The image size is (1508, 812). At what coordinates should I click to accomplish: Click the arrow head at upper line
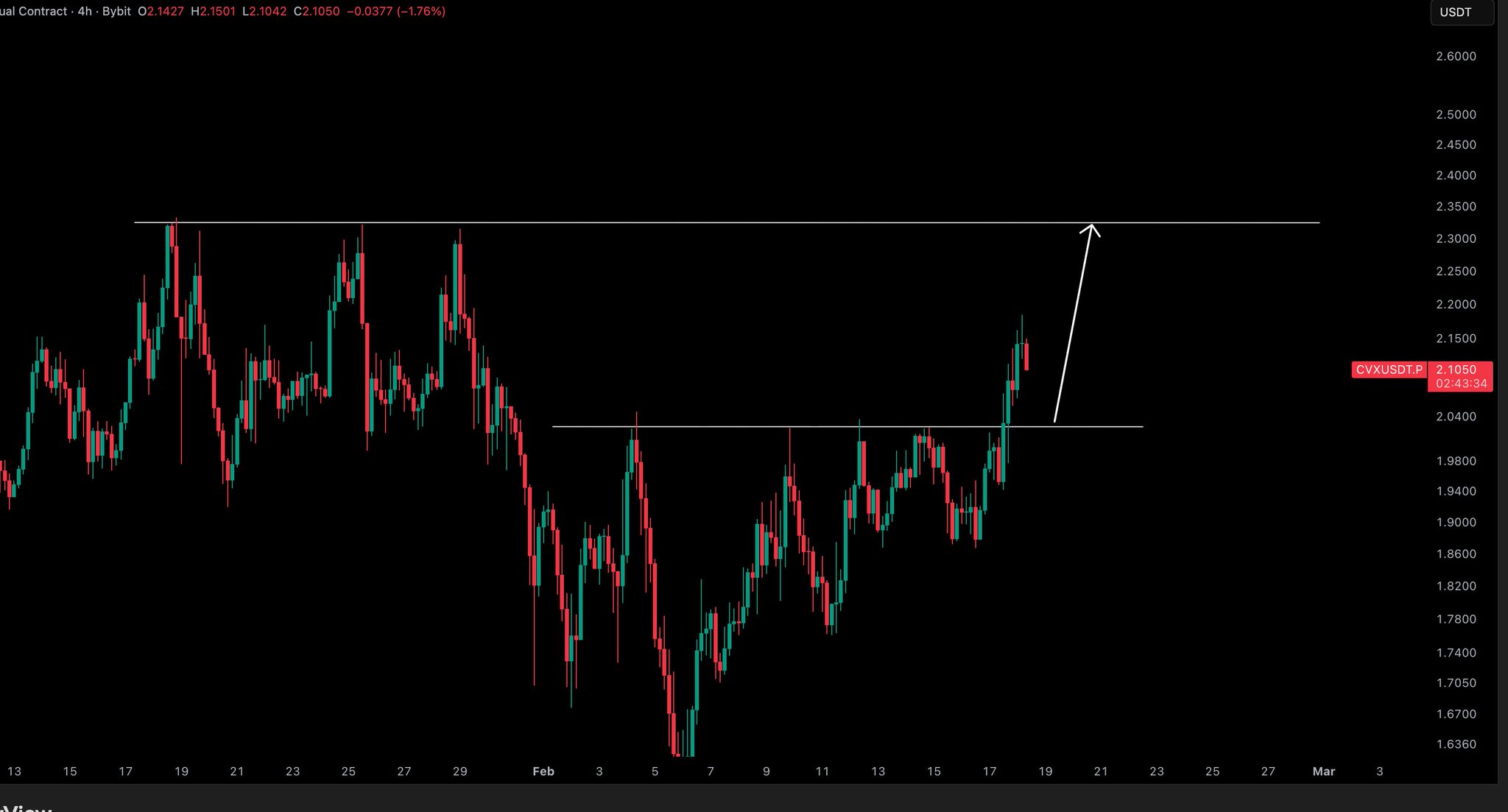1091,227
